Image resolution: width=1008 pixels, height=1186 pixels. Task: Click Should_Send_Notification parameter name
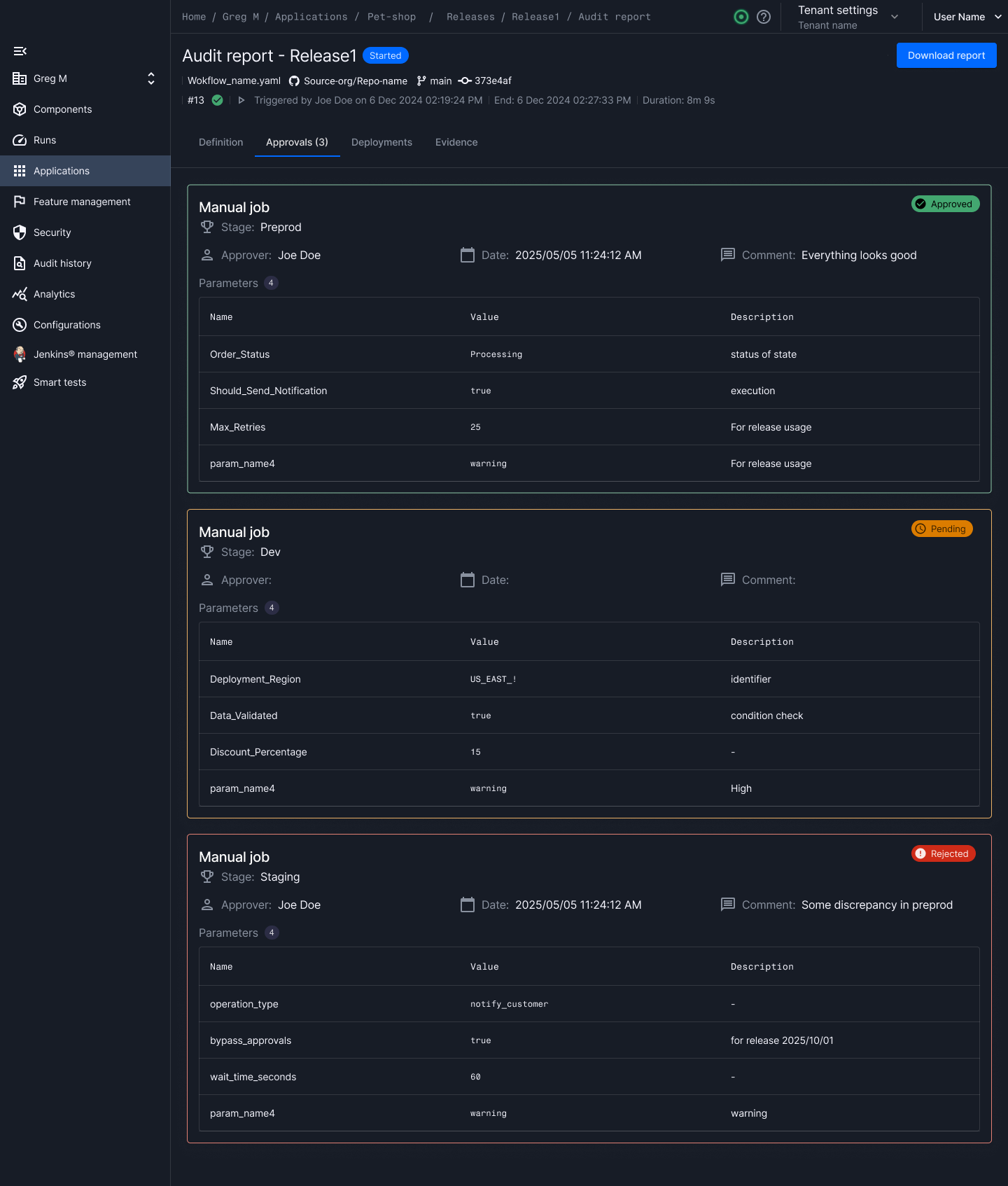(268, 391)
